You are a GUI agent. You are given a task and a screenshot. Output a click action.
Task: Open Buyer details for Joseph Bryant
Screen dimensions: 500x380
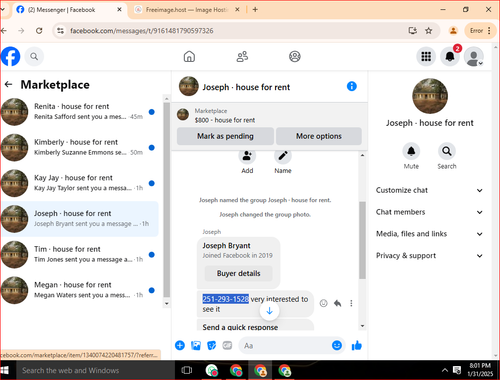click(239, 273)
